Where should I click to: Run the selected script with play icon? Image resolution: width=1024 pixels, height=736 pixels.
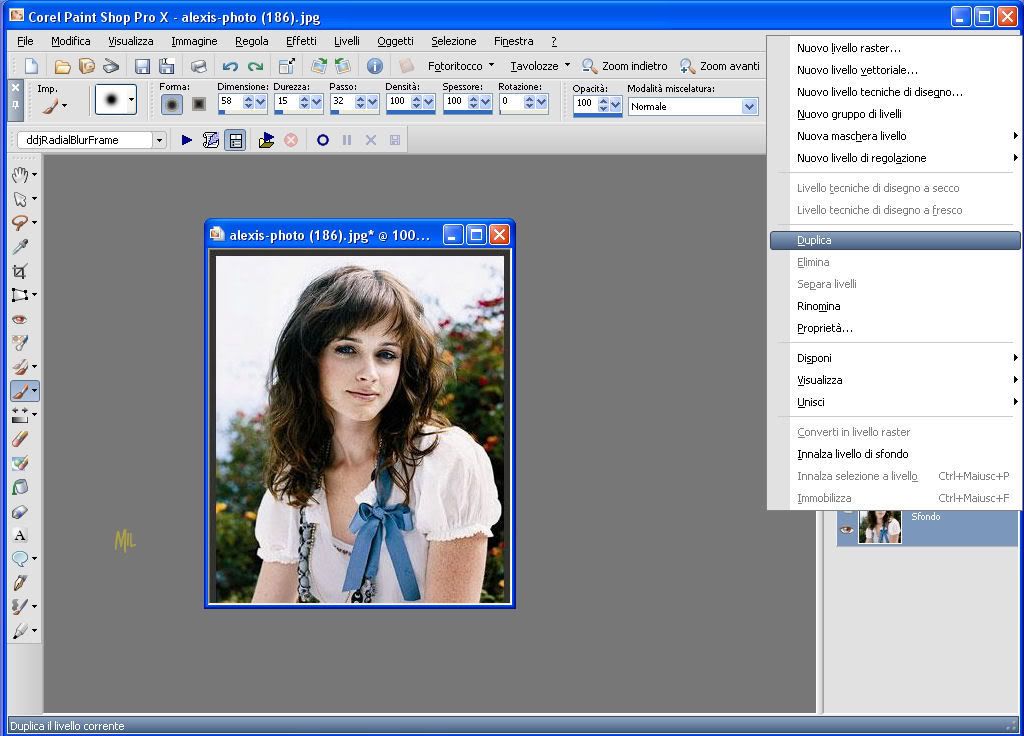click(x=186, y=140)
